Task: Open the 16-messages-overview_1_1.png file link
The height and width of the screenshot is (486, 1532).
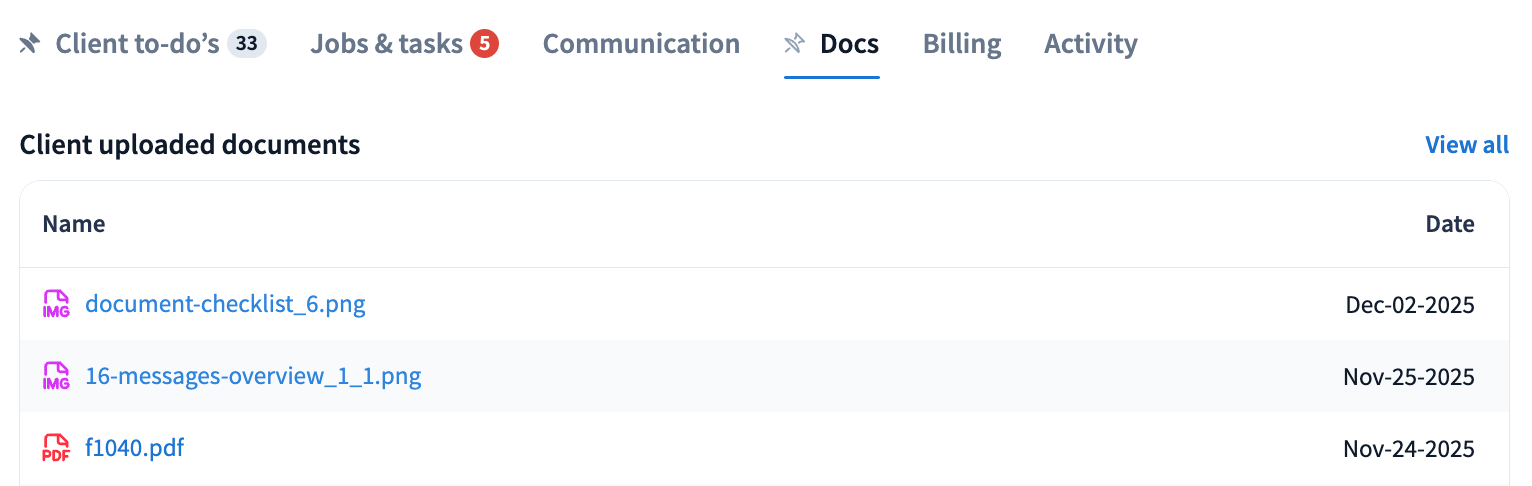Action: tap(253, 376)
